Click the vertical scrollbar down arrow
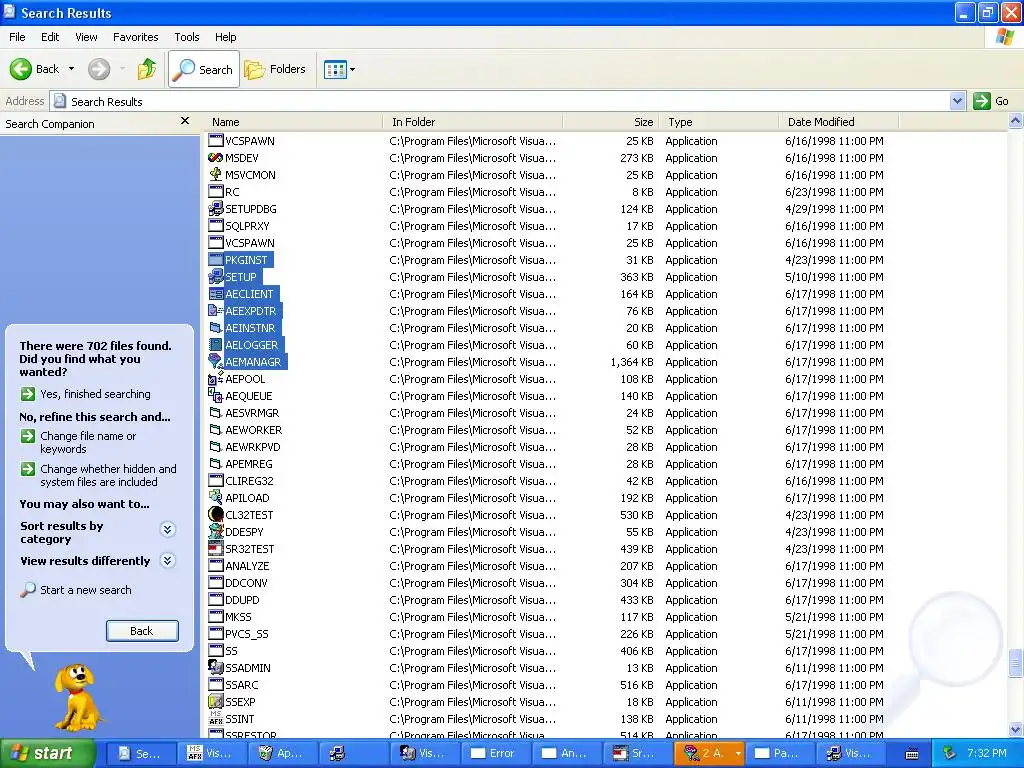The height and width of the screenshot is (768, 1024). click(1015, 729)
